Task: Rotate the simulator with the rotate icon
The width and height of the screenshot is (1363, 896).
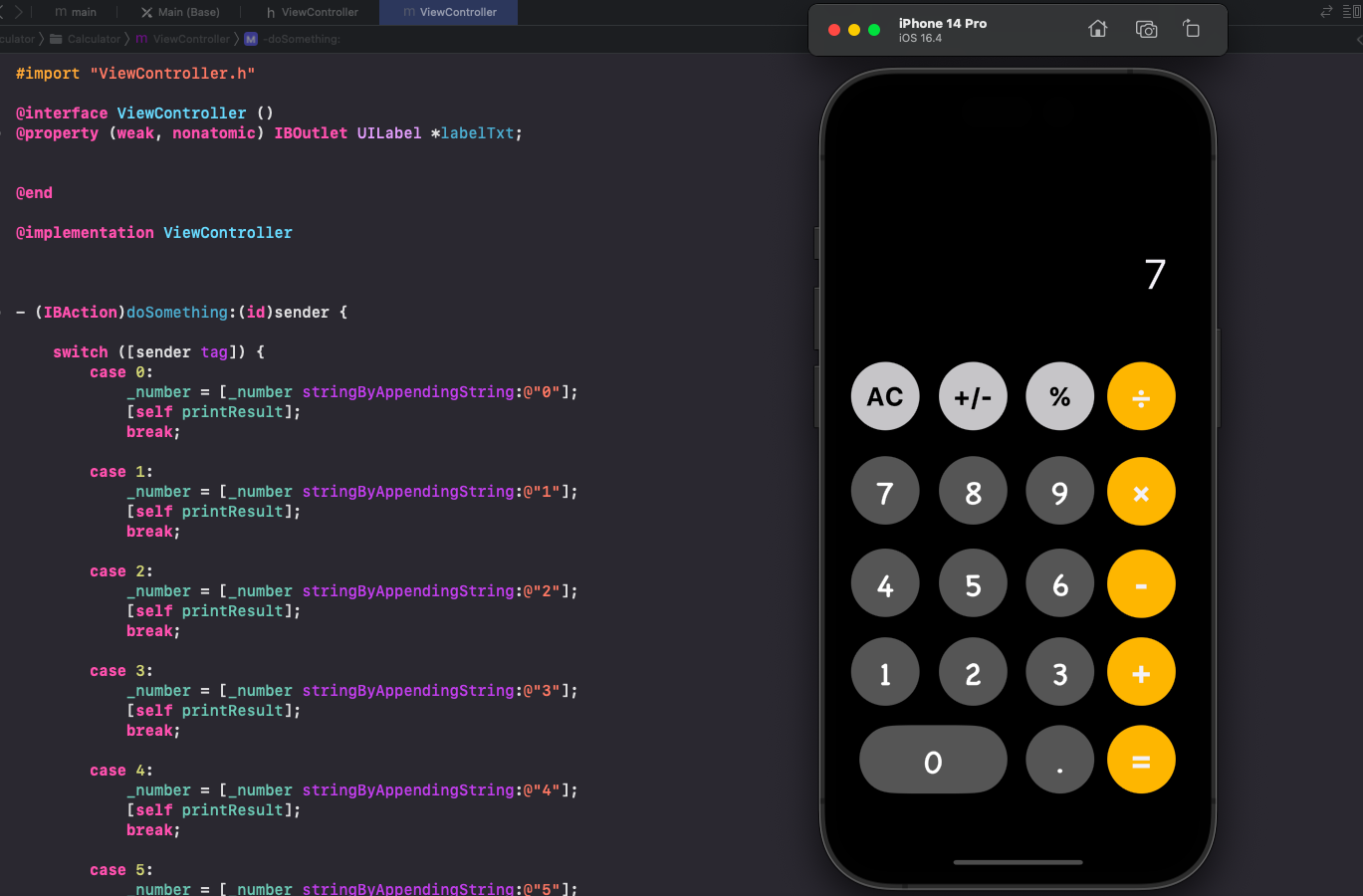Action: pyautogui.click(x=1192, y=29)
